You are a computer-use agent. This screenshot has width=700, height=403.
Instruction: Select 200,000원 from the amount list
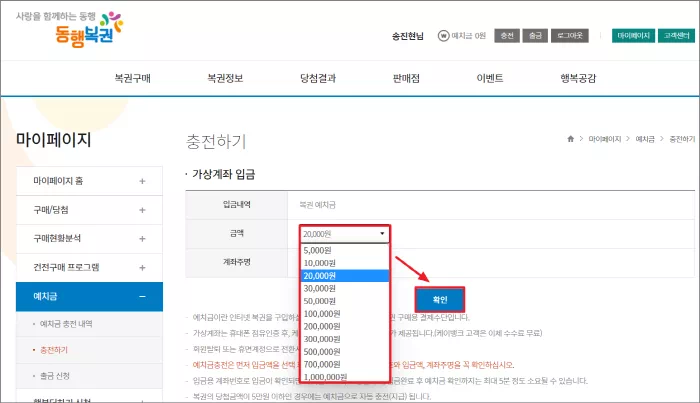point(345,326)
